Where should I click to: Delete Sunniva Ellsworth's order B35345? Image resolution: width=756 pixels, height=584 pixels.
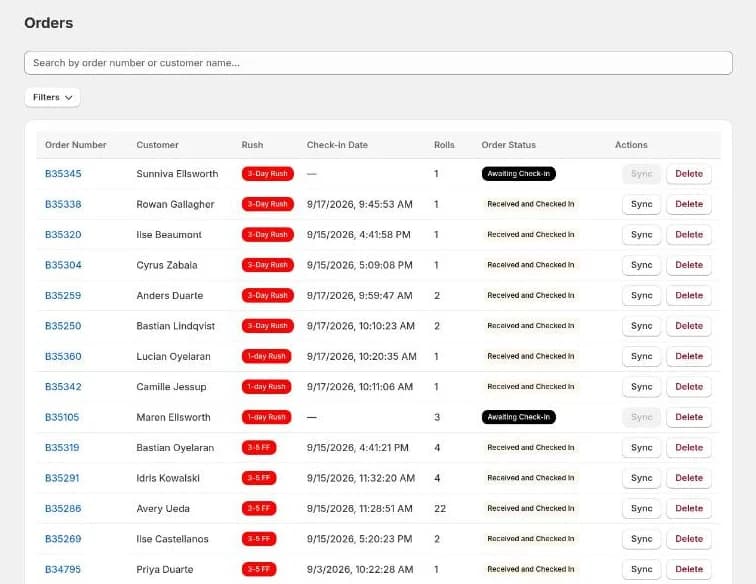pos(689,174)
